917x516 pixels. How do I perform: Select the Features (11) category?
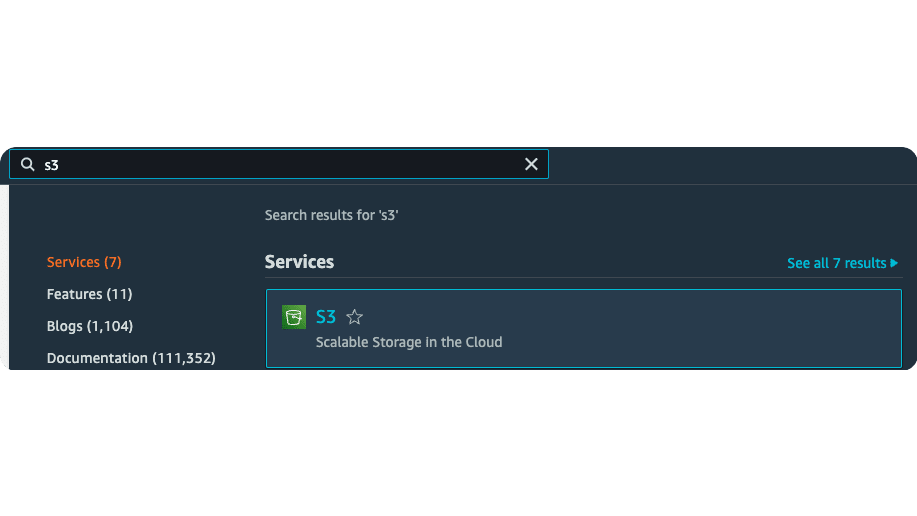click(89, 294)
